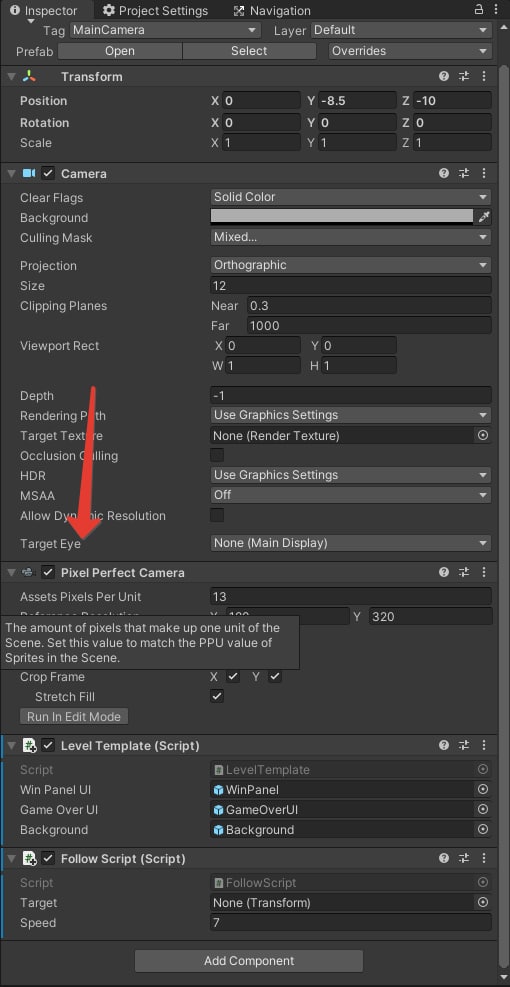
Task: Open Follow Script preset selector
Action: tap(464, 859)
